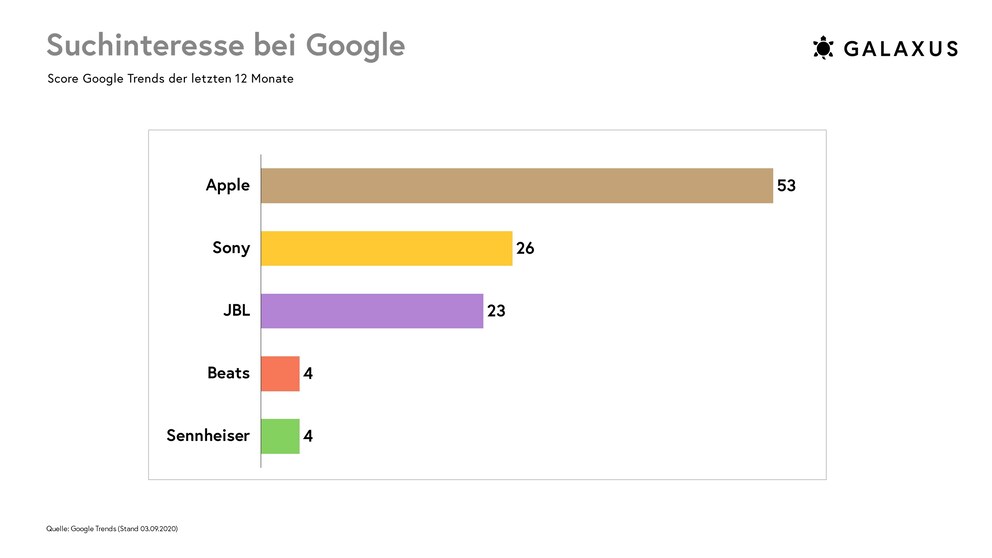The width and height of the screenshot is (992, 558).
Task: Click the value 53 next to Apple
Action: tap(786, 185)
